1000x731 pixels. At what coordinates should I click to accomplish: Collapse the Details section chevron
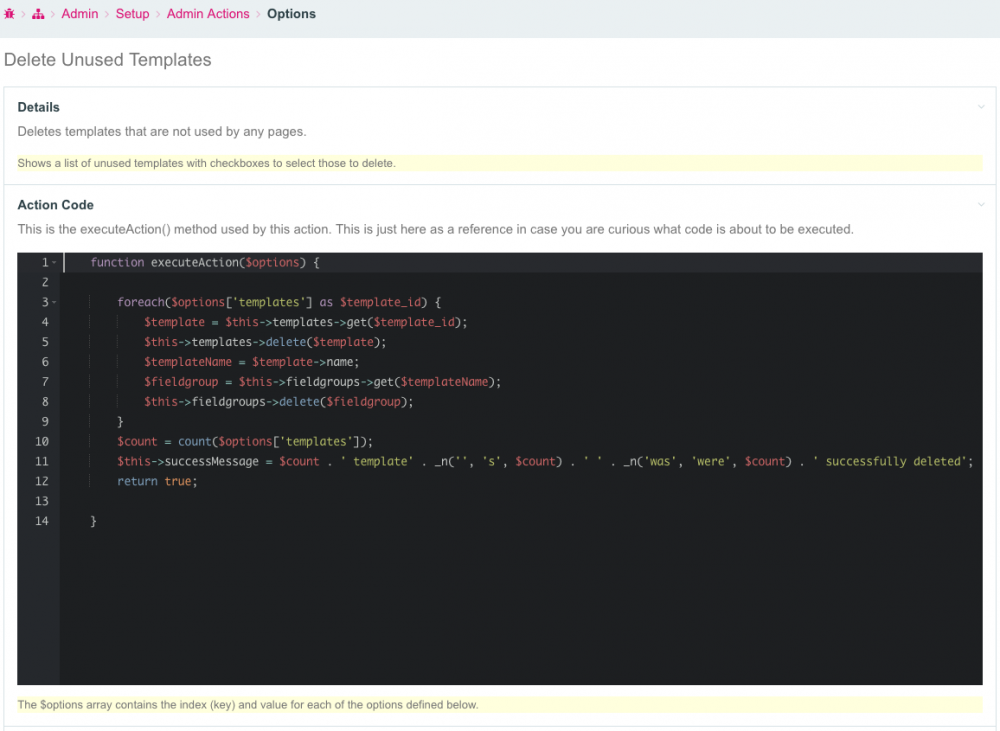click(981, 107)
